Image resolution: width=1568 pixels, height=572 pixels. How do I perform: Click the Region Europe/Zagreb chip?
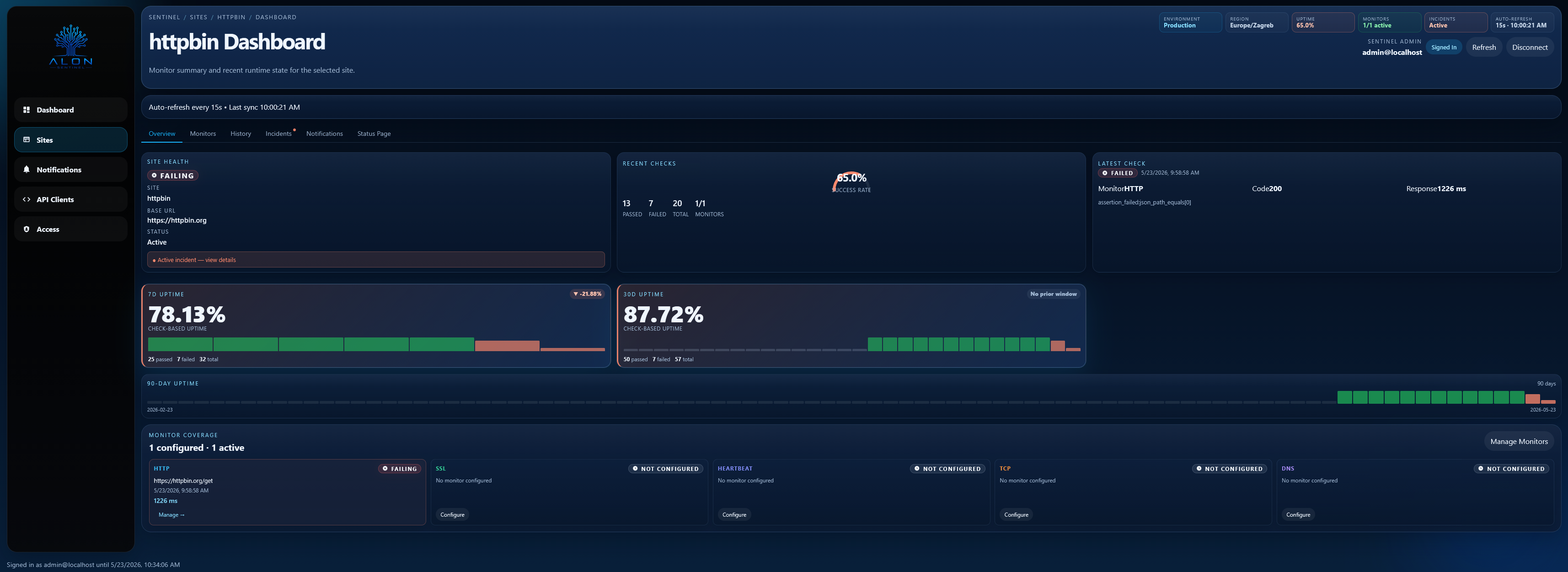pos(1256,22)
